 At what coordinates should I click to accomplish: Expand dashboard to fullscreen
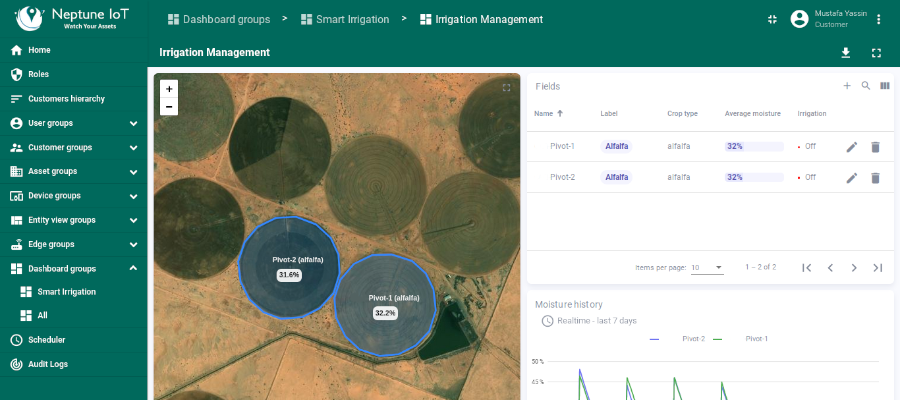click(877, 53)
